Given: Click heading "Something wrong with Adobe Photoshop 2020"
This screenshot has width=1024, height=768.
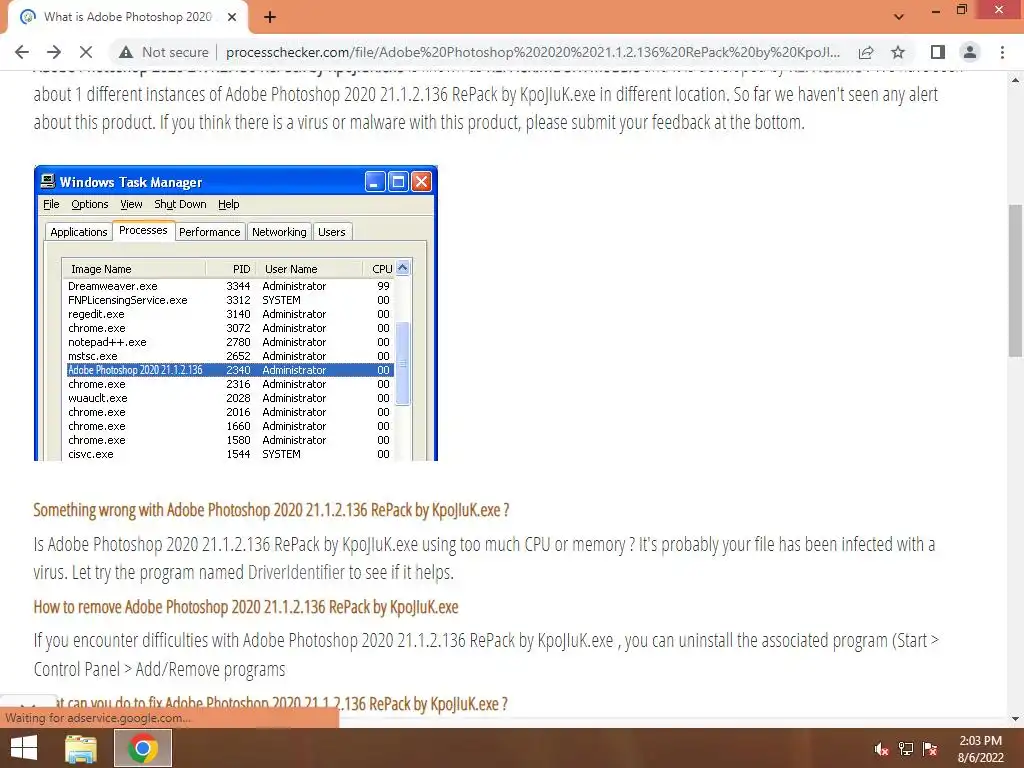Looking at the screenshot, I should [x=271, y=510].
